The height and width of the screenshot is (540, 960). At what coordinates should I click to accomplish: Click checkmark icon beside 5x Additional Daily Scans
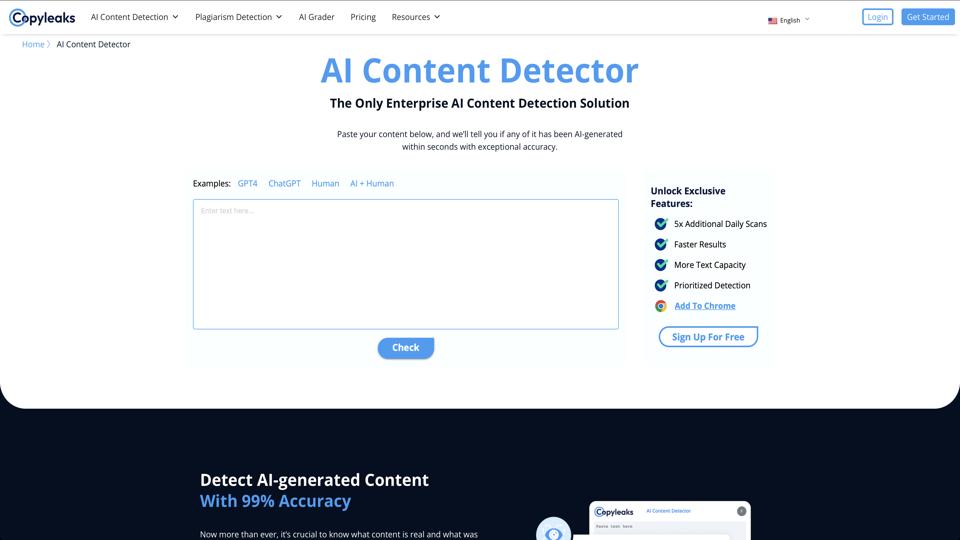pos(661,223)
